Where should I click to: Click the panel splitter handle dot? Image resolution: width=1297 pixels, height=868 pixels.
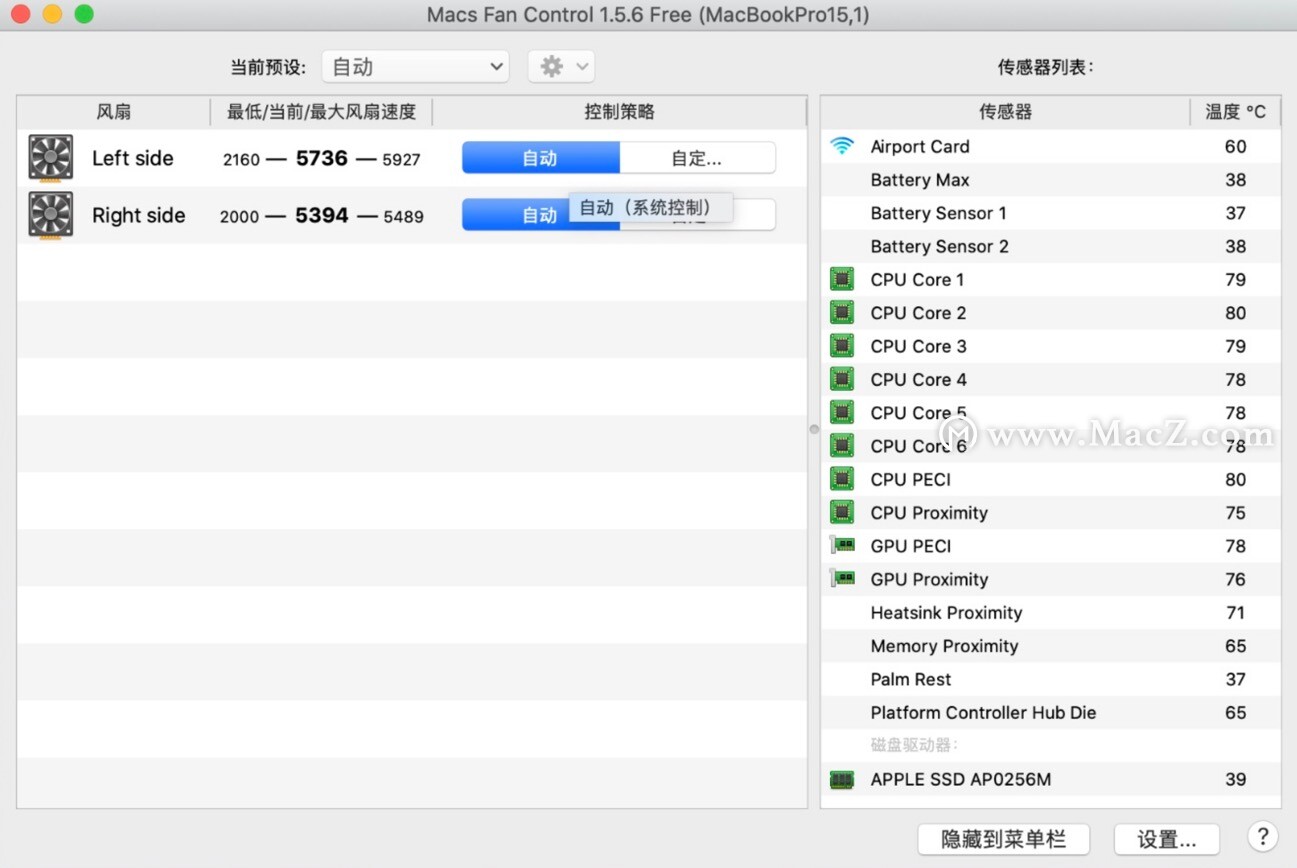pos(814,429)
